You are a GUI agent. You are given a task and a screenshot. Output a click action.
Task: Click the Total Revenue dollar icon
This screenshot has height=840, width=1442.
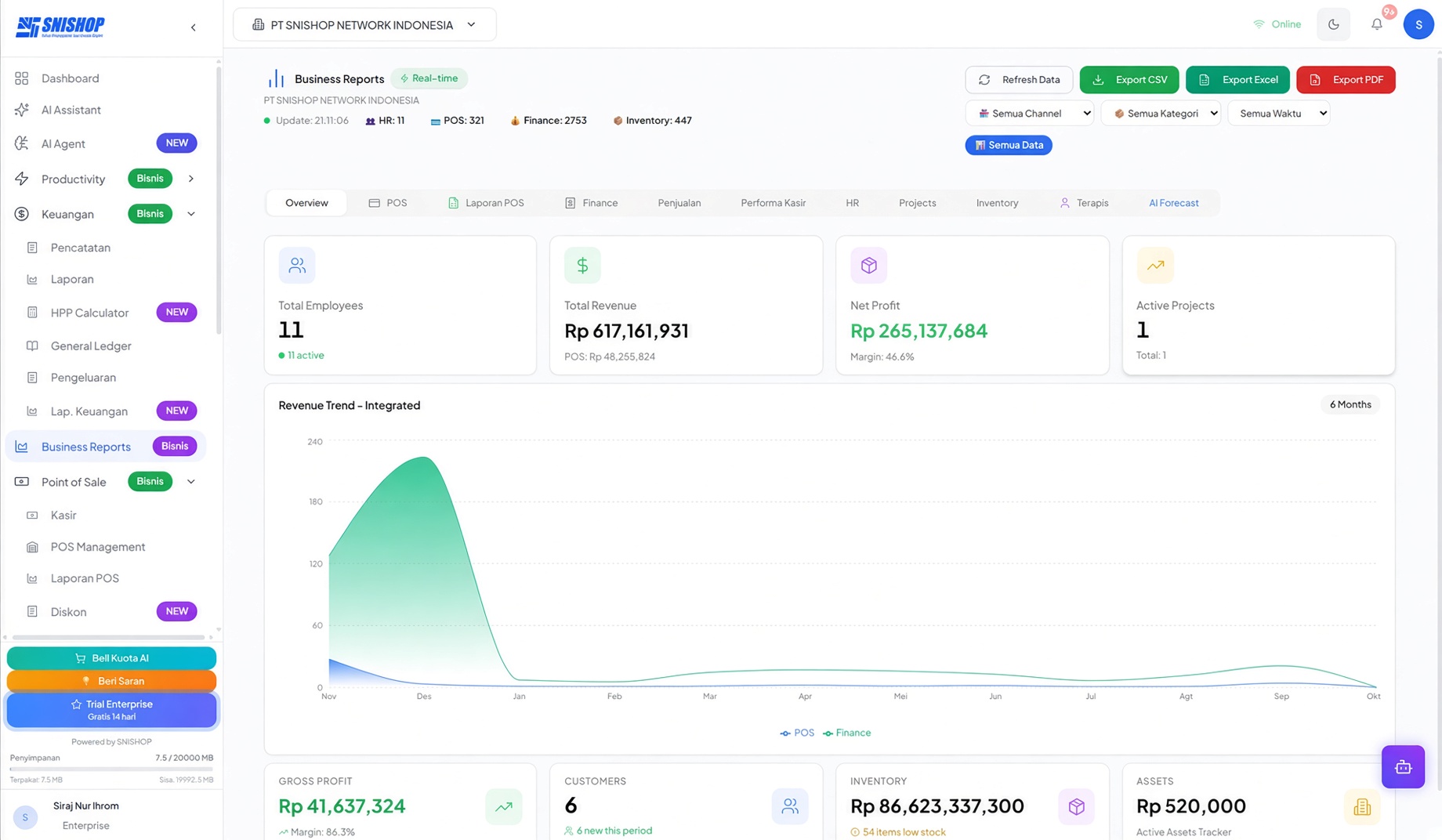click(582, 265)
